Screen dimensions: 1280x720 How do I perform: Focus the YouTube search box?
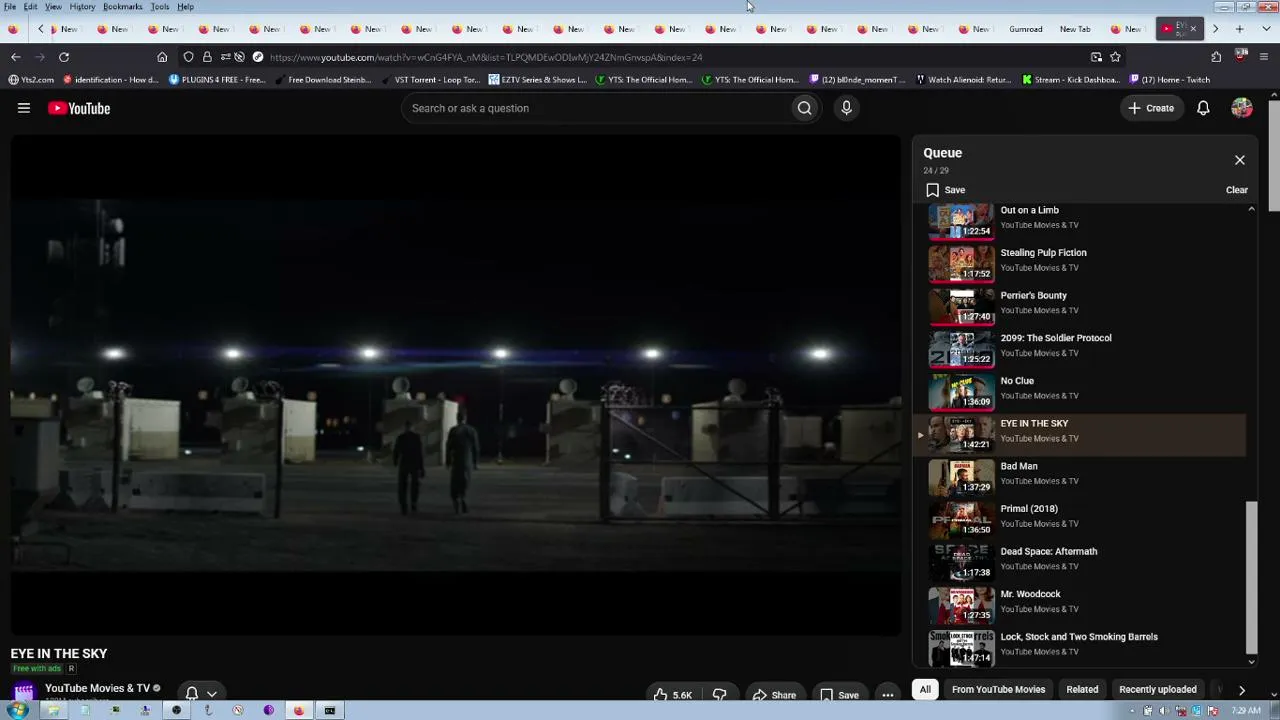595,108
